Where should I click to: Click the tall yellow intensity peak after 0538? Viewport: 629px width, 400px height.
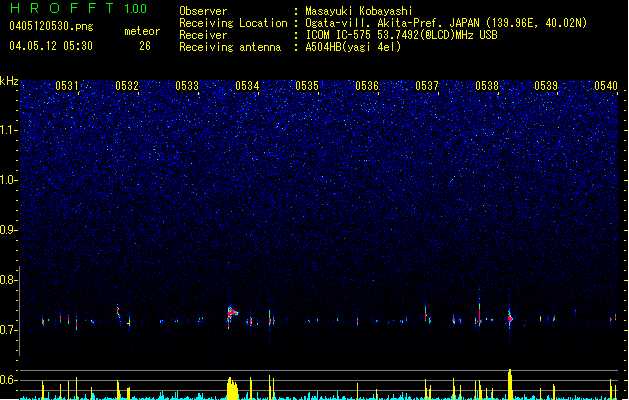click(510, 384)
